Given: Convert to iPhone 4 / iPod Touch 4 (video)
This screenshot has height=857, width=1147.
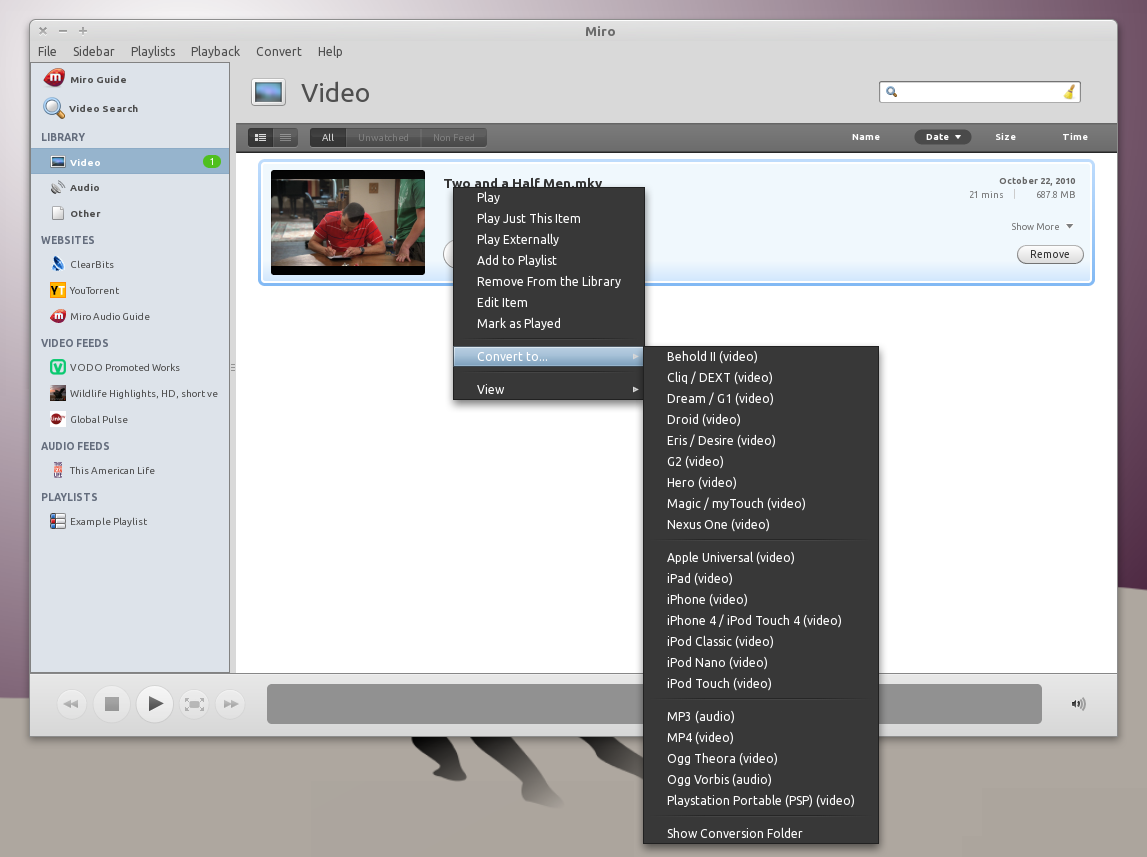Looking at the screenshot, I should [x=761, y=620].
